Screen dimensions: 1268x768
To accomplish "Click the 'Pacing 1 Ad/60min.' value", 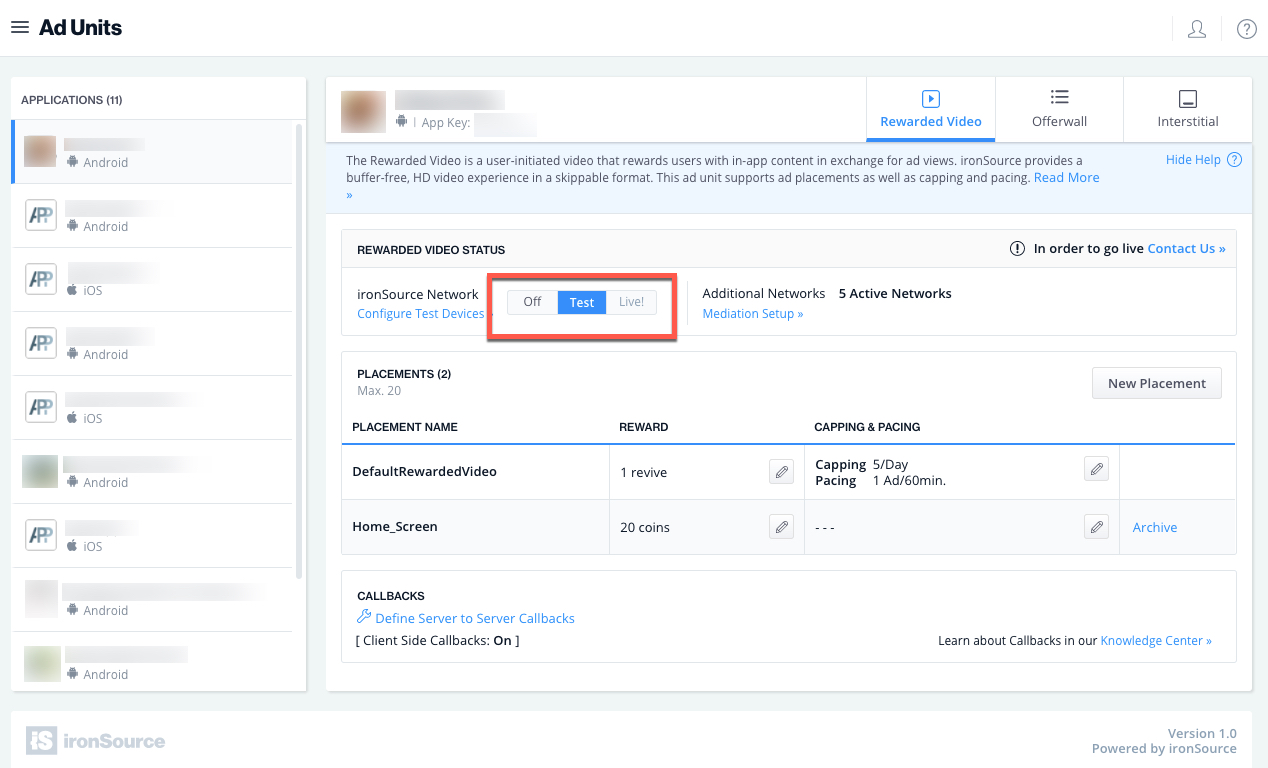I will click(x=881, y=480).
